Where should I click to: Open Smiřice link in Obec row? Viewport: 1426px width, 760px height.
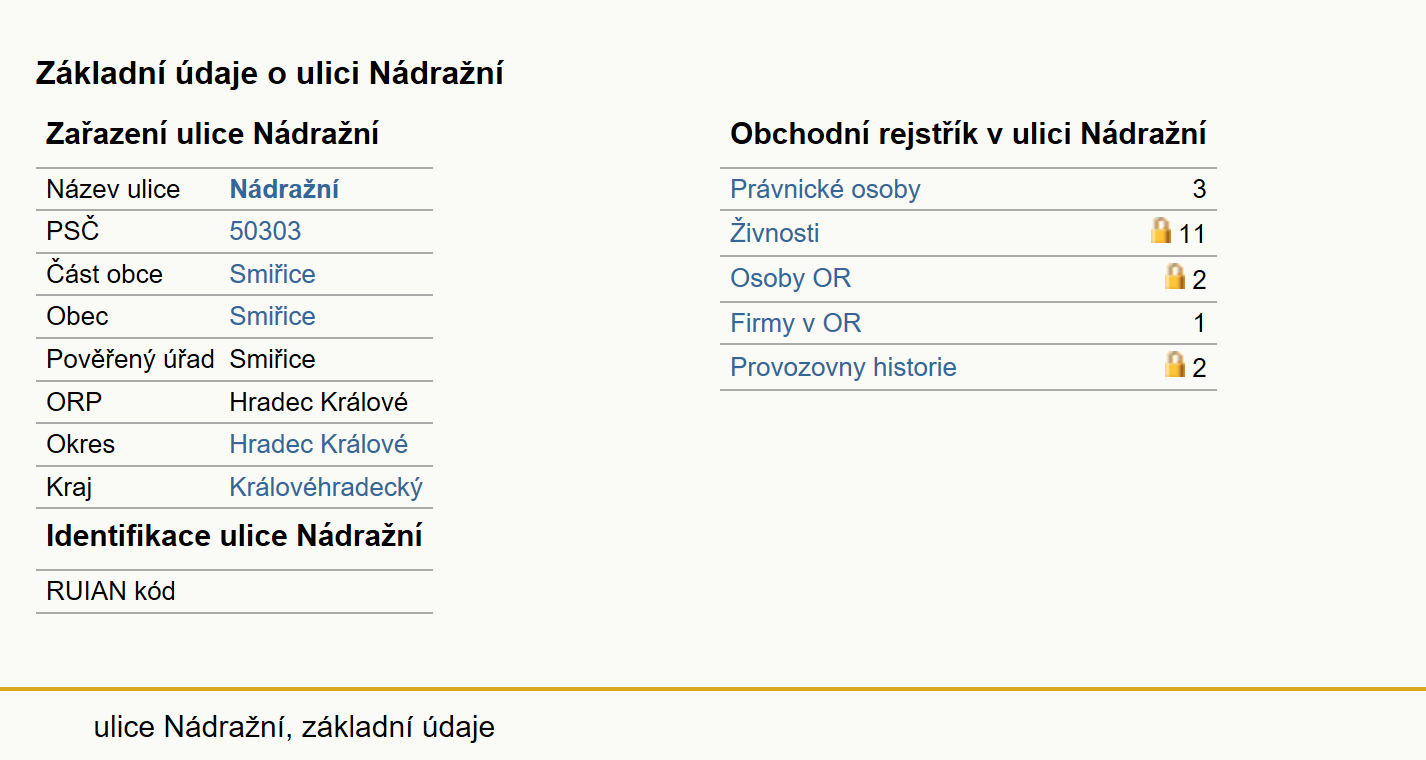(x=272, y=316)
